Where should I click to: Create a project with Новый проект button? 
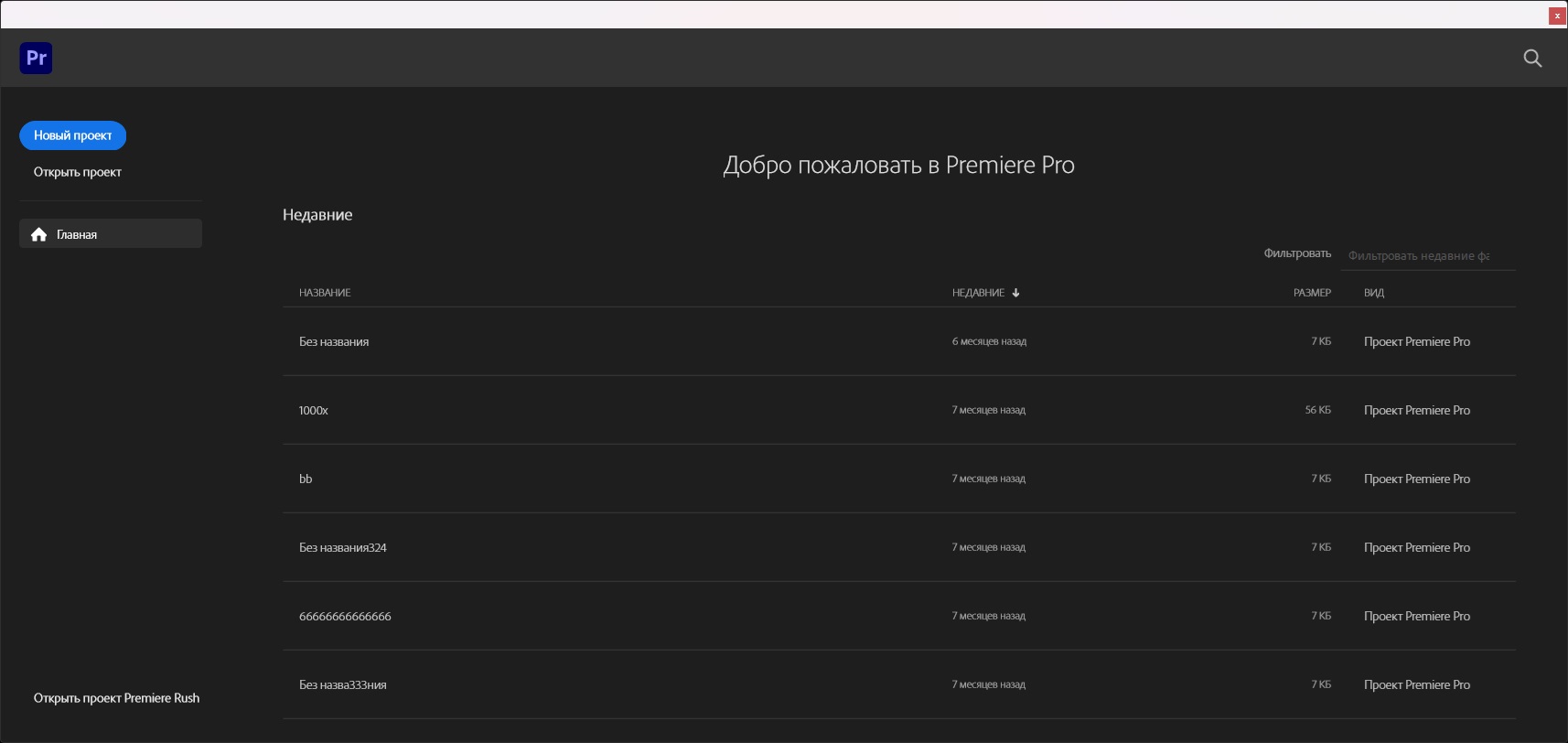[x=72, y=135]
